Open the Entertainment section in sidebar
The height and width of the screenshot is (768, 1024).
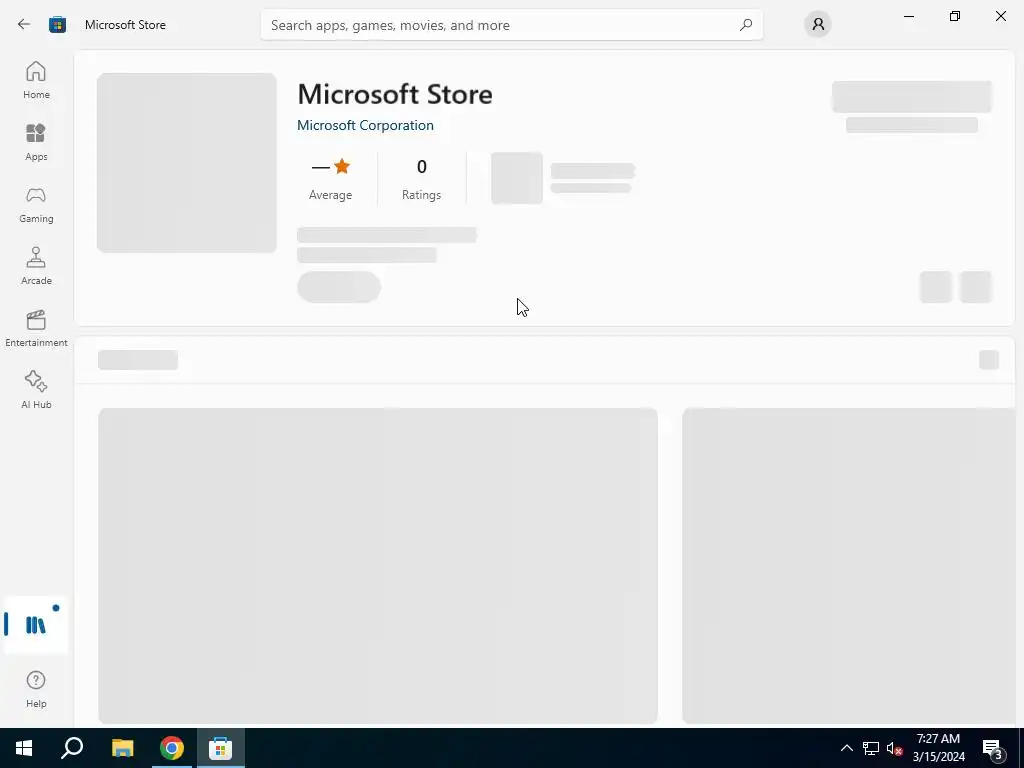[36, 328]
